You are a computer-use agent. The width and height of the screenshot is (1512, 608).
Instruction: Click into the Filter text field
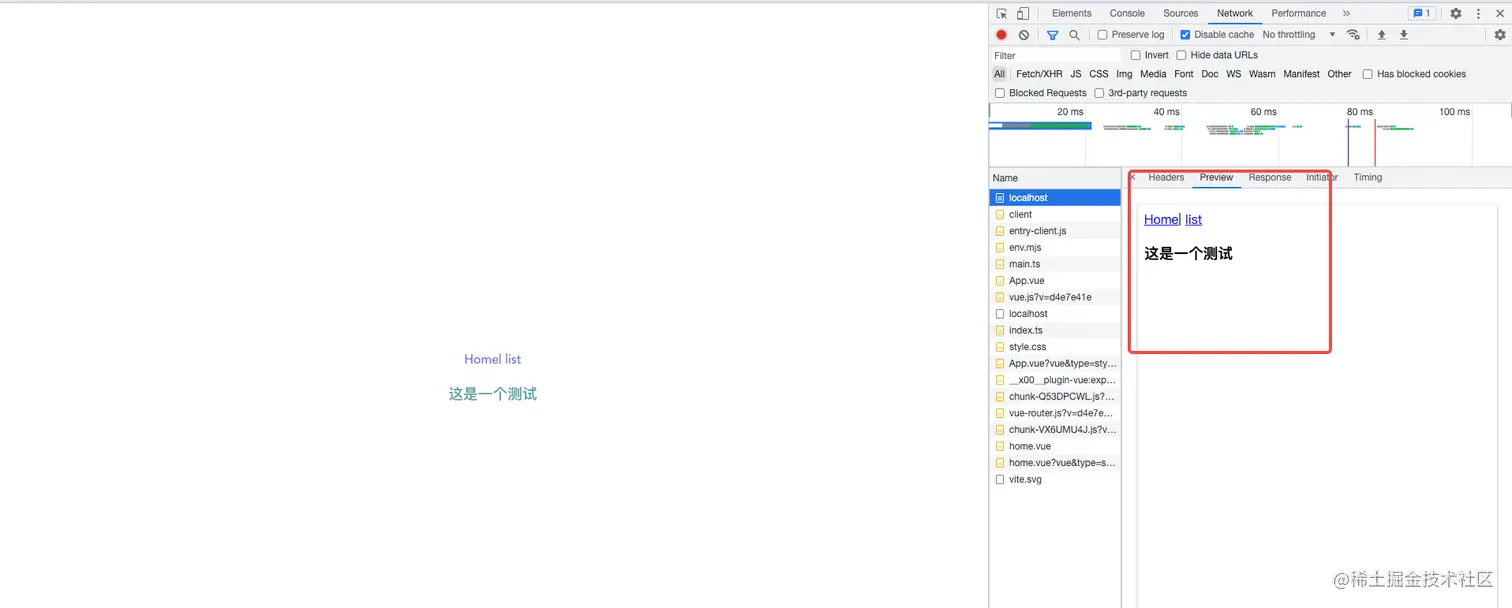[x=1056, y=55]
